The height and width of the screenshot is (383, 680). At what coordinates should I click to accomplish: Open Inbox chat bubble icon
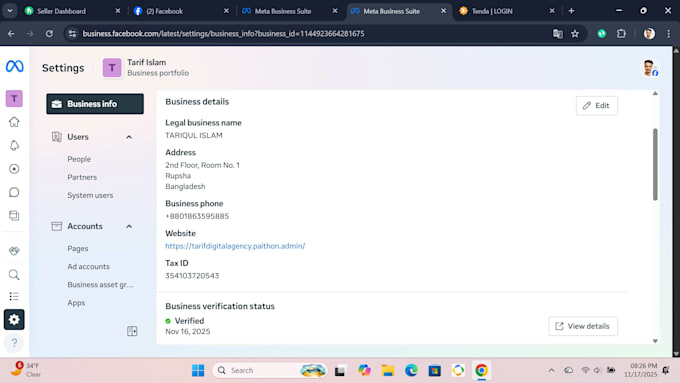(x=14, y=192)
